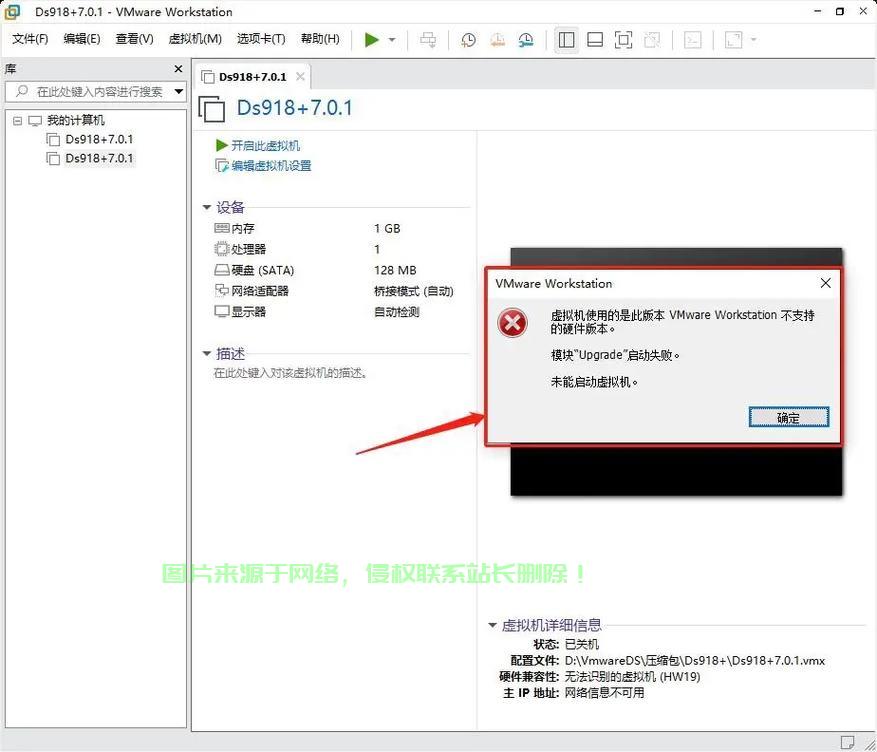Click the configuration file path text

click(695, 661)
